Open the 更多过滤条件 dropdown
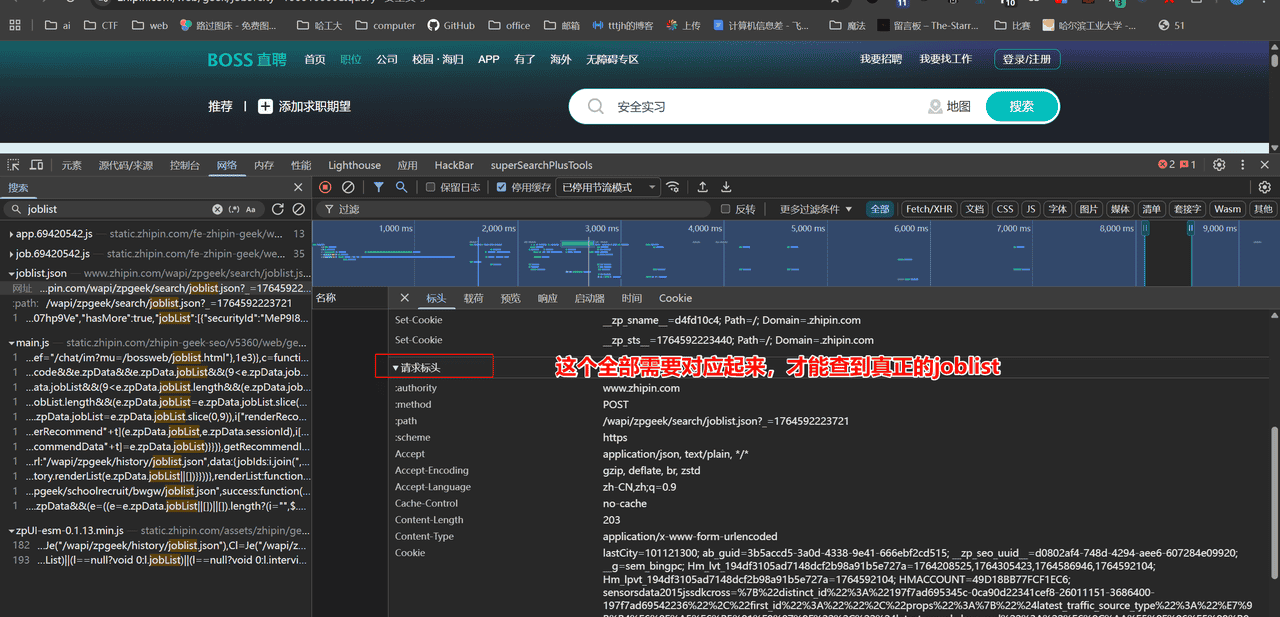This screenshot has width=1280, height=617. coord(810,208)
